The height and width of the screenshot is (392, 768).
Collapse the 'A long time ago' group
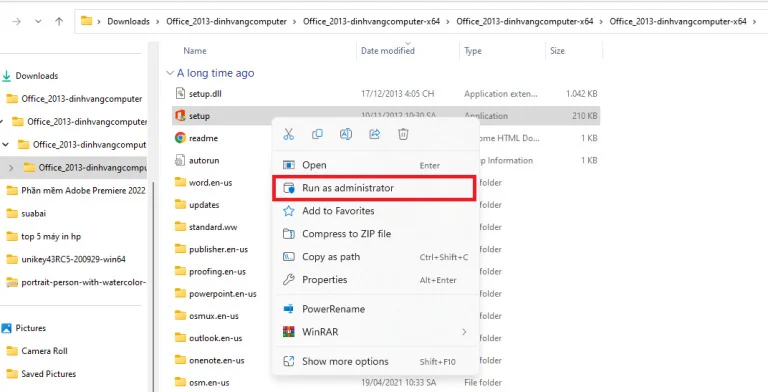click(x=170, y=73)
